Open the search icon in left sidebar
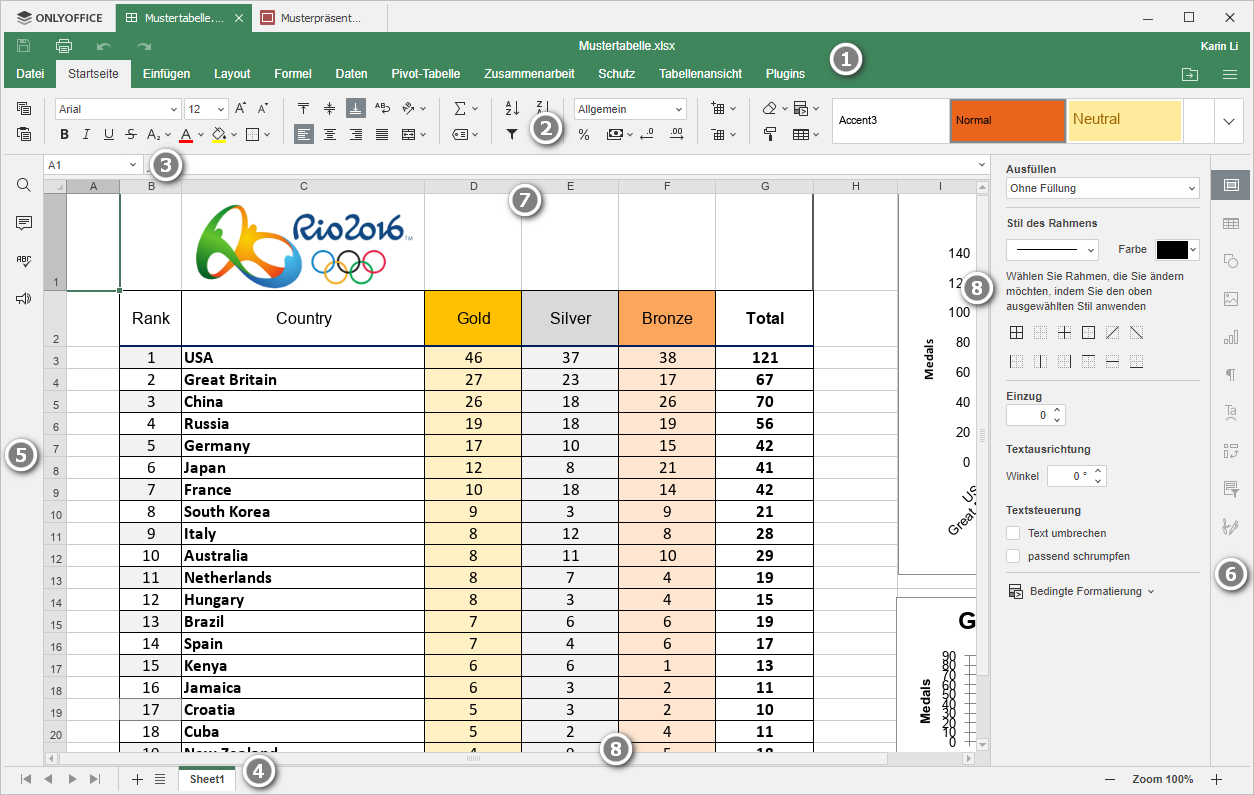 (24, 185)
